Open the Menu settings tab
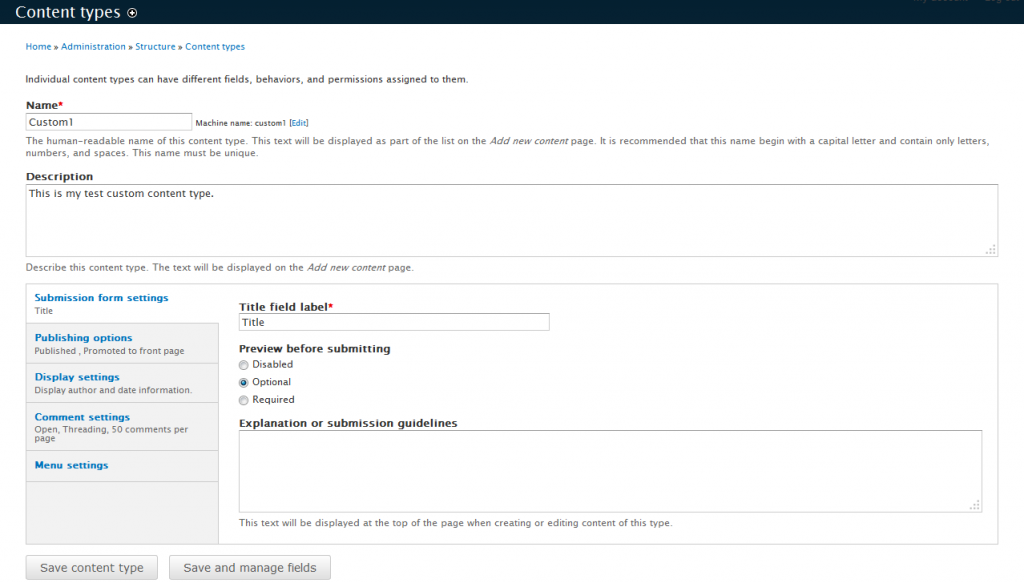Viewport: 1024px width, 583px height. 70,465
